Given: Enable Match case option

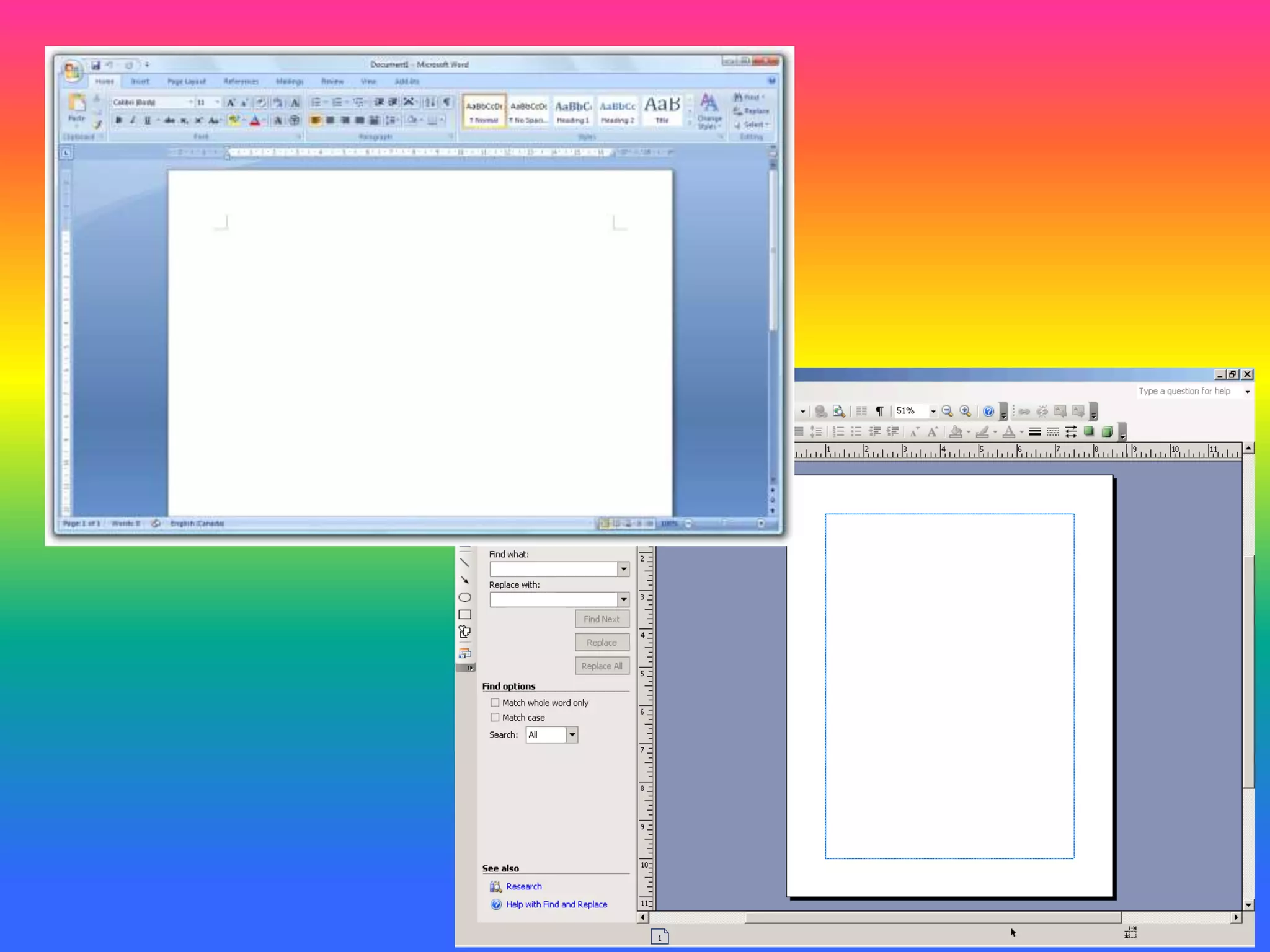Looking at the screenshot, I should tap(495, 717).
